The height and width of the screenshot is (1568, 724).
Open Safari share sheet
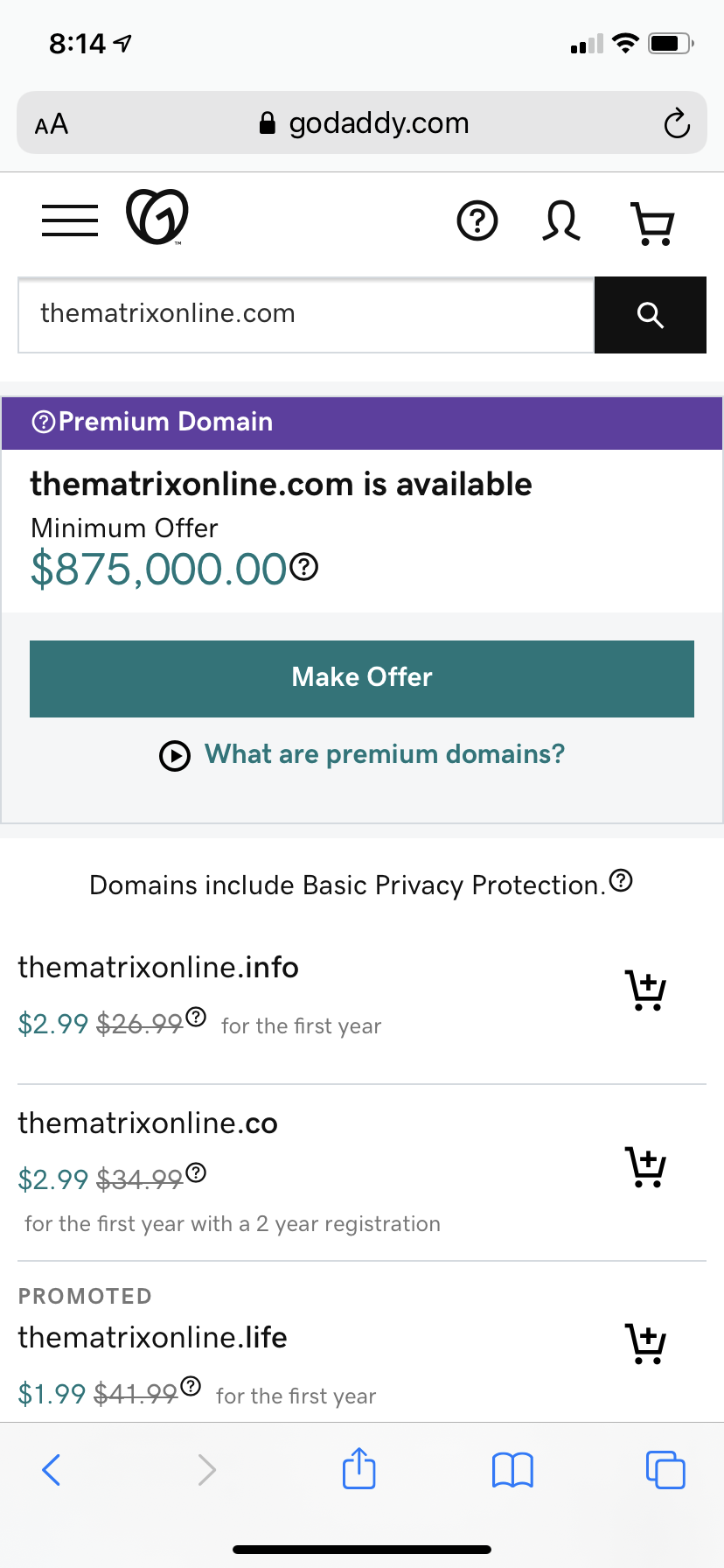(x=359, y=1469)
